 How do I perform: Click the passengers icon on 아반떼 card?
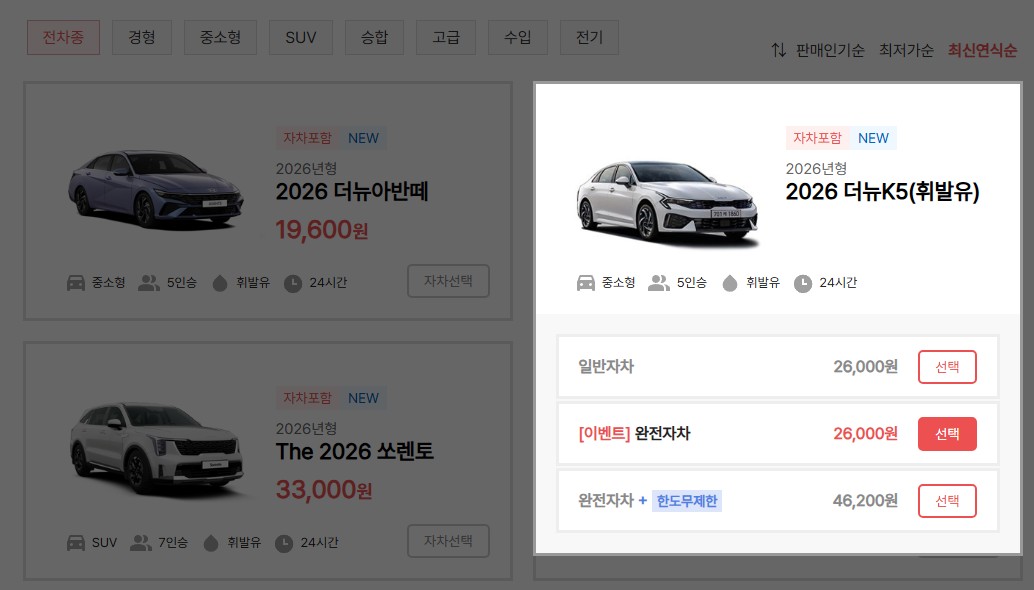(149, 283)
